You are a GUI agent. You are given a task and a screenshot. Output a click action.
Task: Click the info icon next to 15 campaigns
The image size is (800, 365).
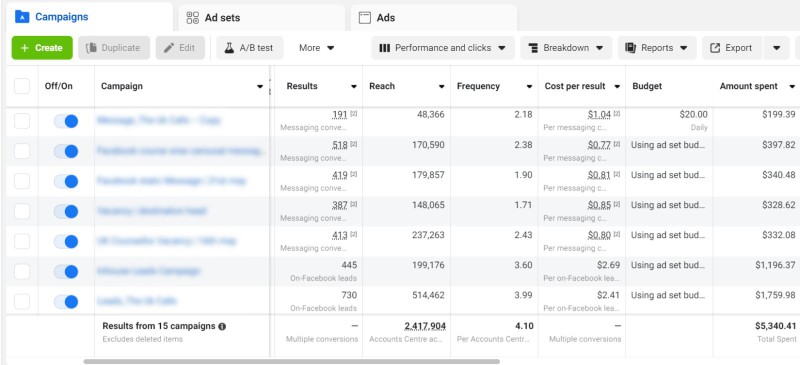click(x=222, y=326)
